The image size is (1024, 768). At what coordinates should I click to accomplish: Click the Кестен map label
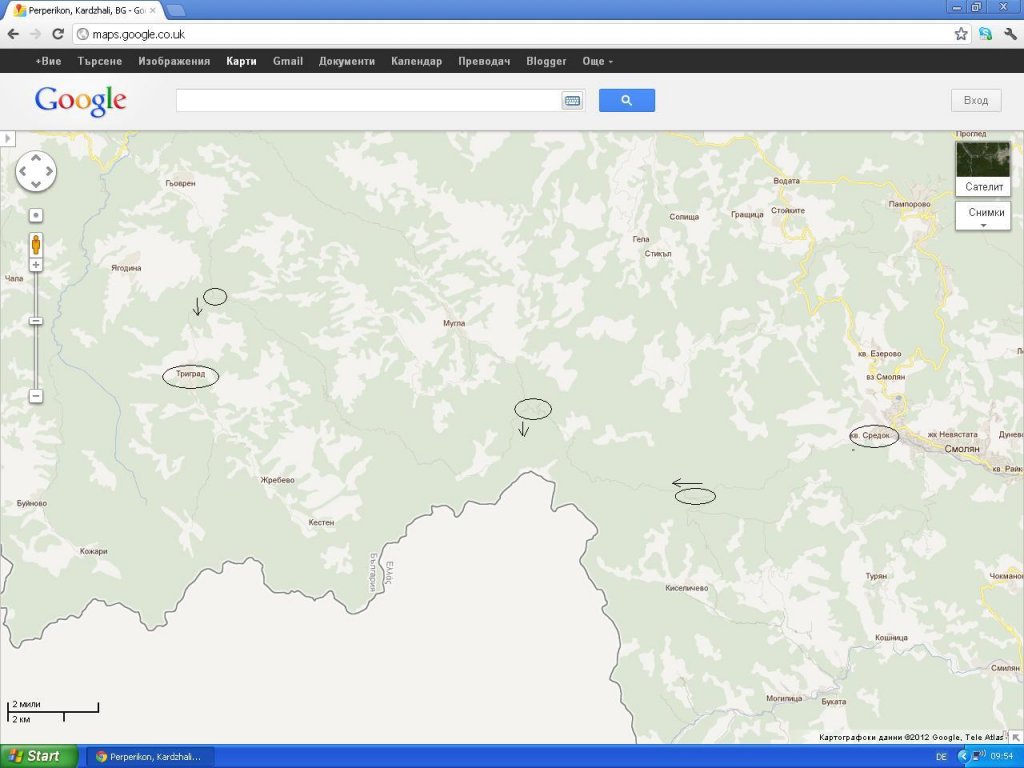click(321, 522)
